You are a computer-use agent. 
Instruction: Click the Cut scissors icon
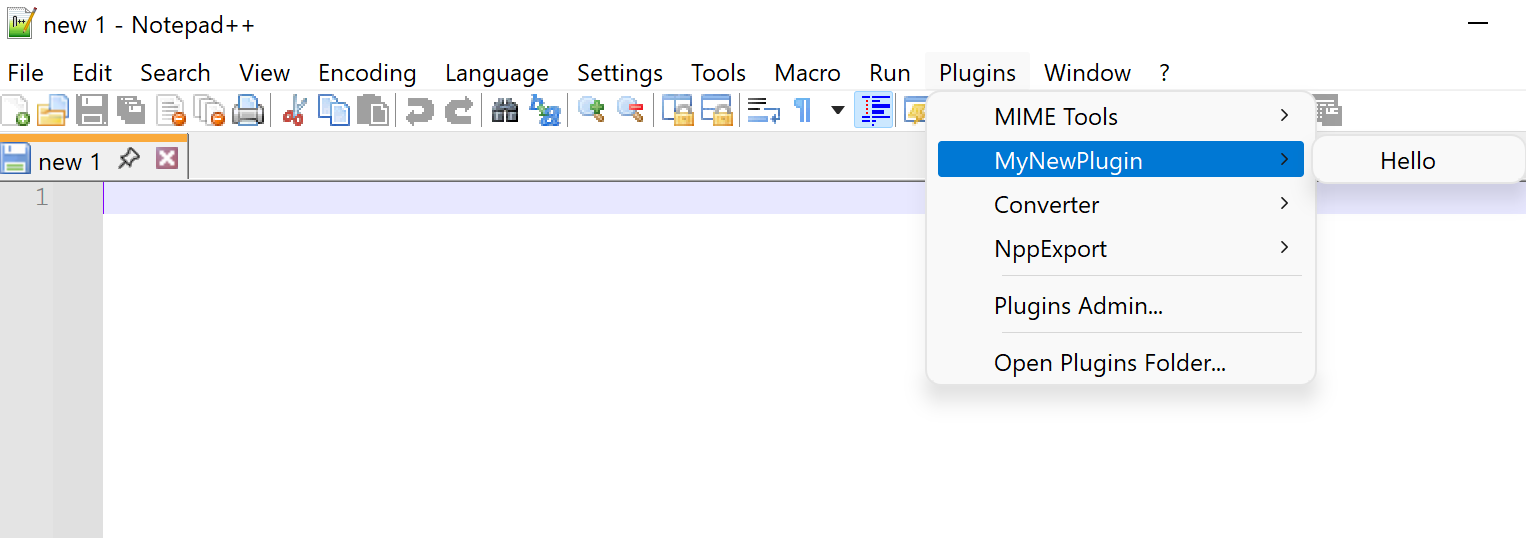click(293, 110)
